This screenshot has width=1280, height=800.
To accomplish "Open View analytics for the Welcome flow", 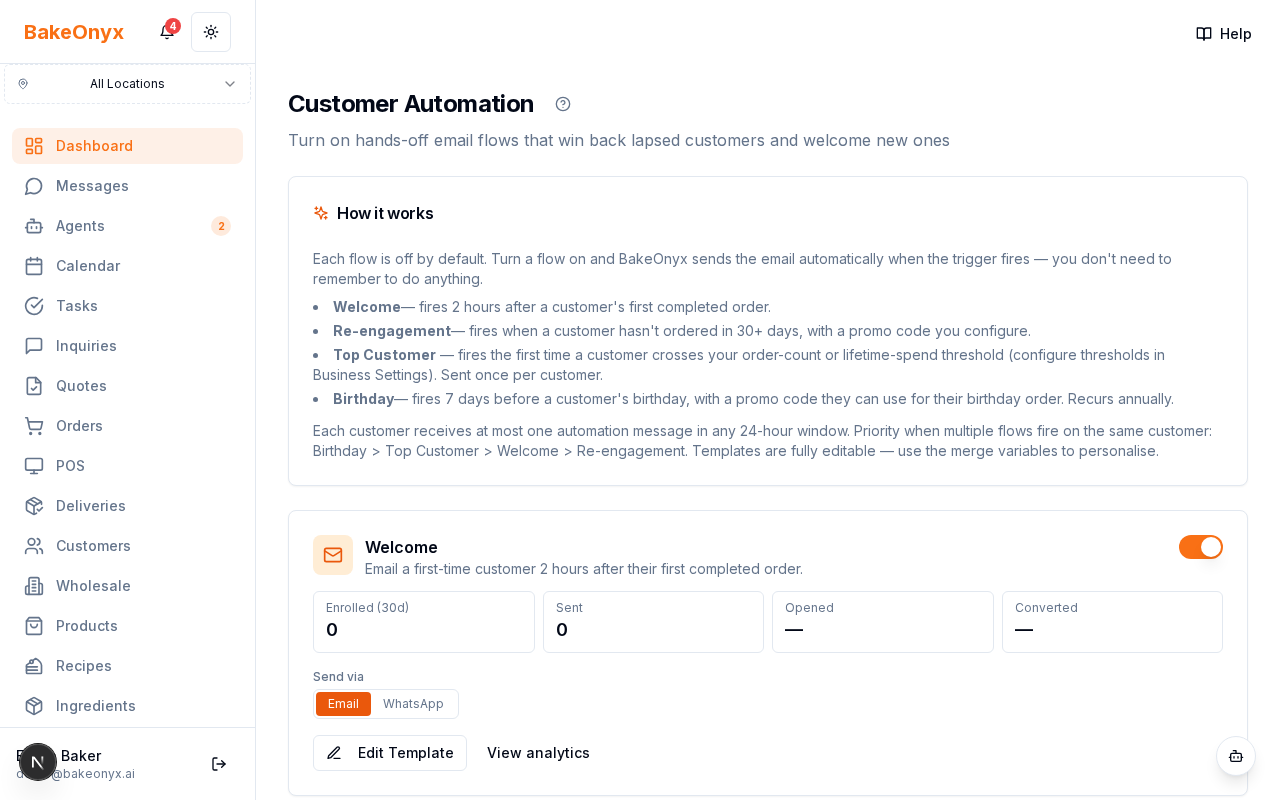I will pos(538,753).
